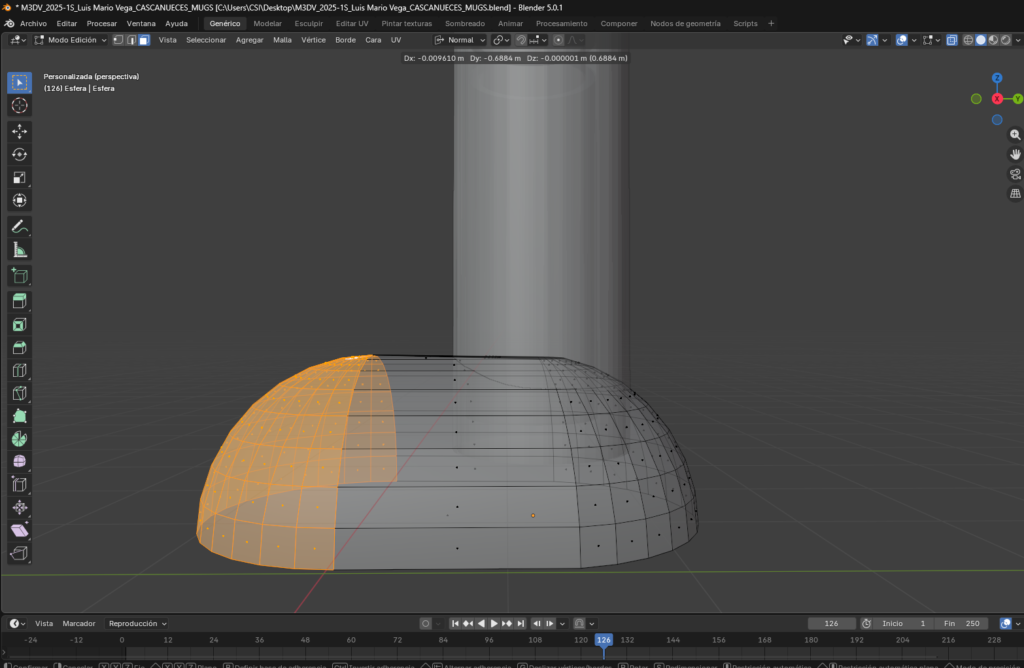1024x668 pixels.
Task: Select the Rotate tool
Action: coord(19,154)
